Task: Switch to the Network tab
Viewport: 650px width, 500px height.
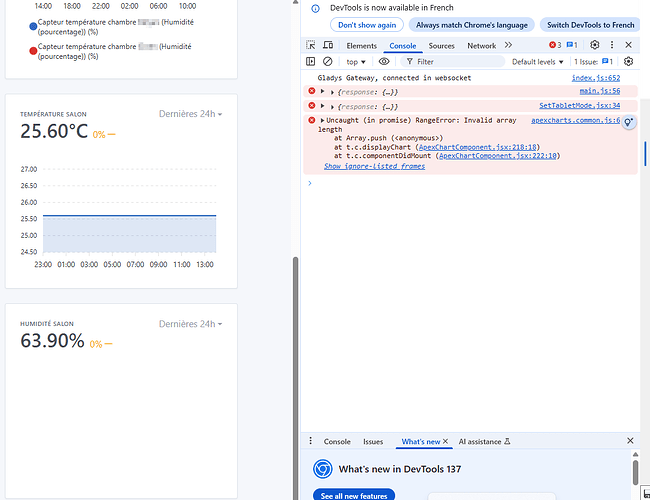Action: (x=481, y=45)
